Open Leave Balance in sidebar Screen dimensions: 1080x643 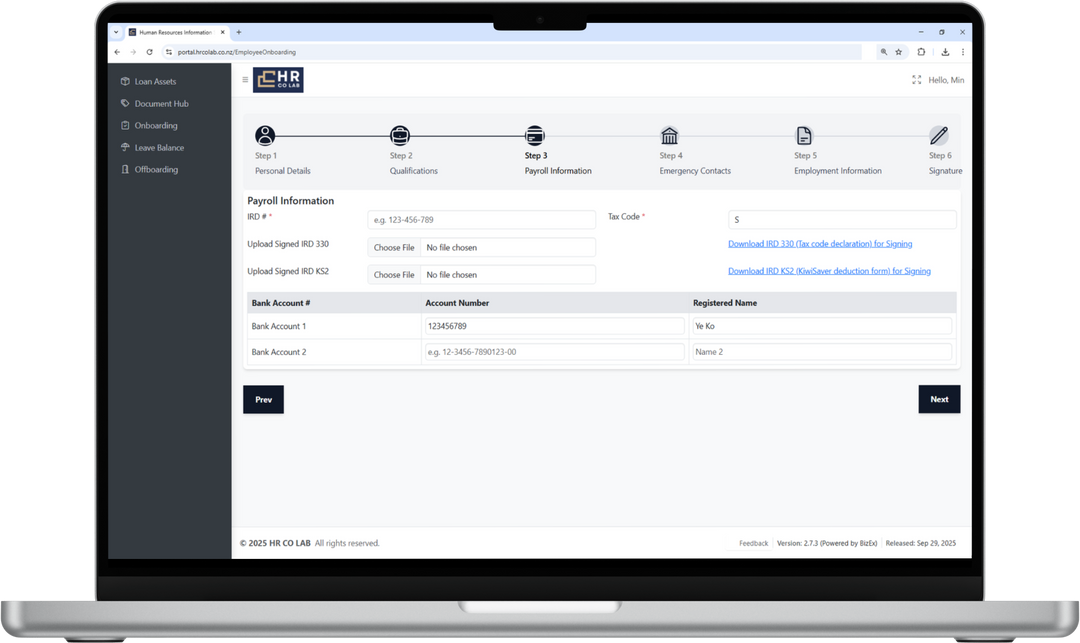click(159, 148)
